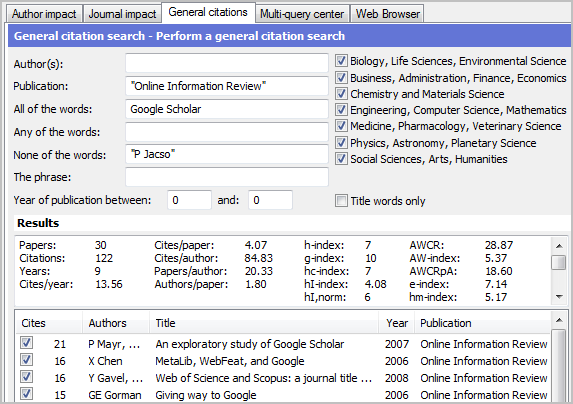Image resolution: width=573 pixels, height=404 pixels.
Task: Switch to the Web Browser tab
Action: 387,14
